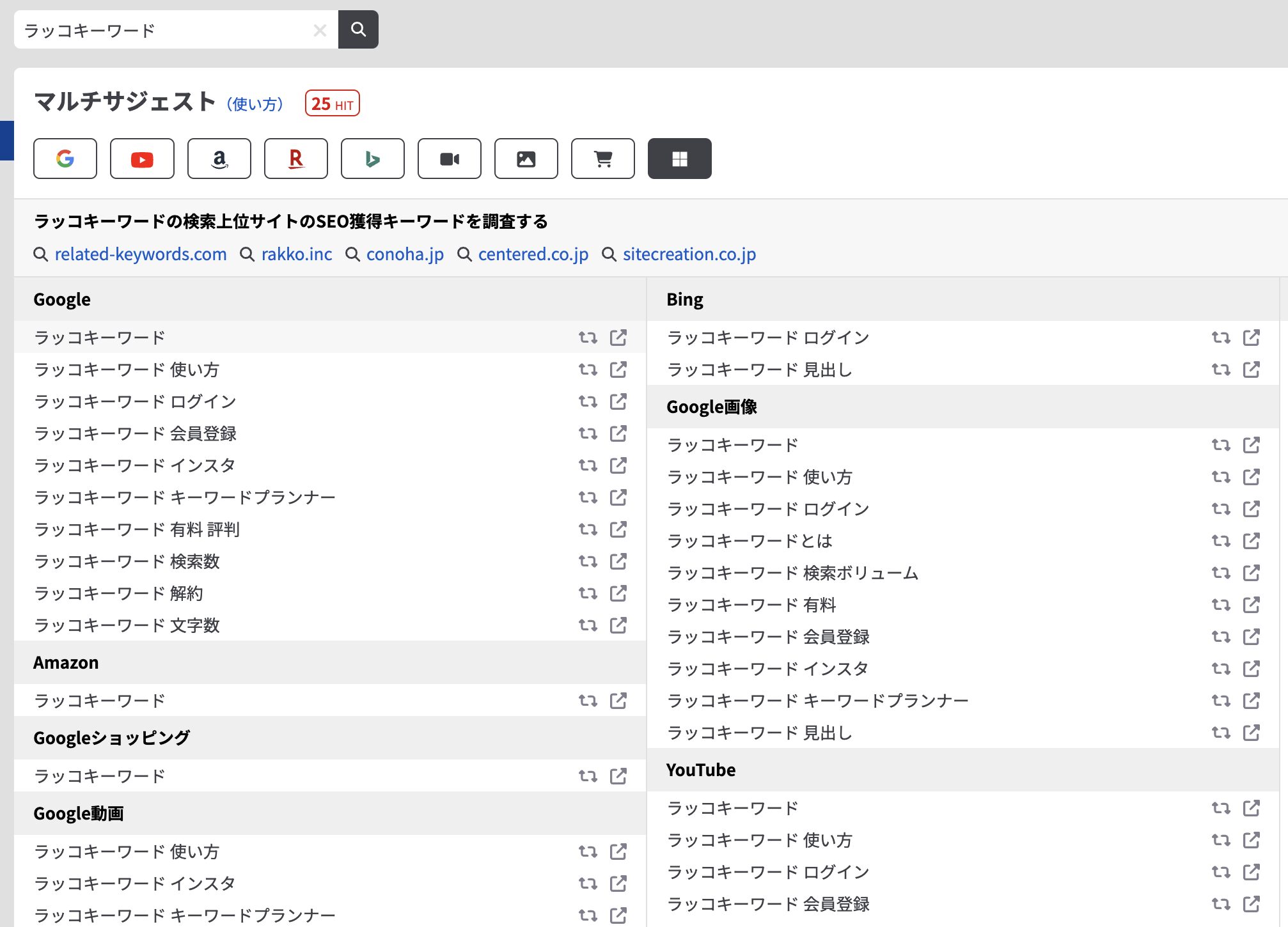Click the shopping search icon
The height and width of the screenshot is (927, 1288).
[603, 158]
